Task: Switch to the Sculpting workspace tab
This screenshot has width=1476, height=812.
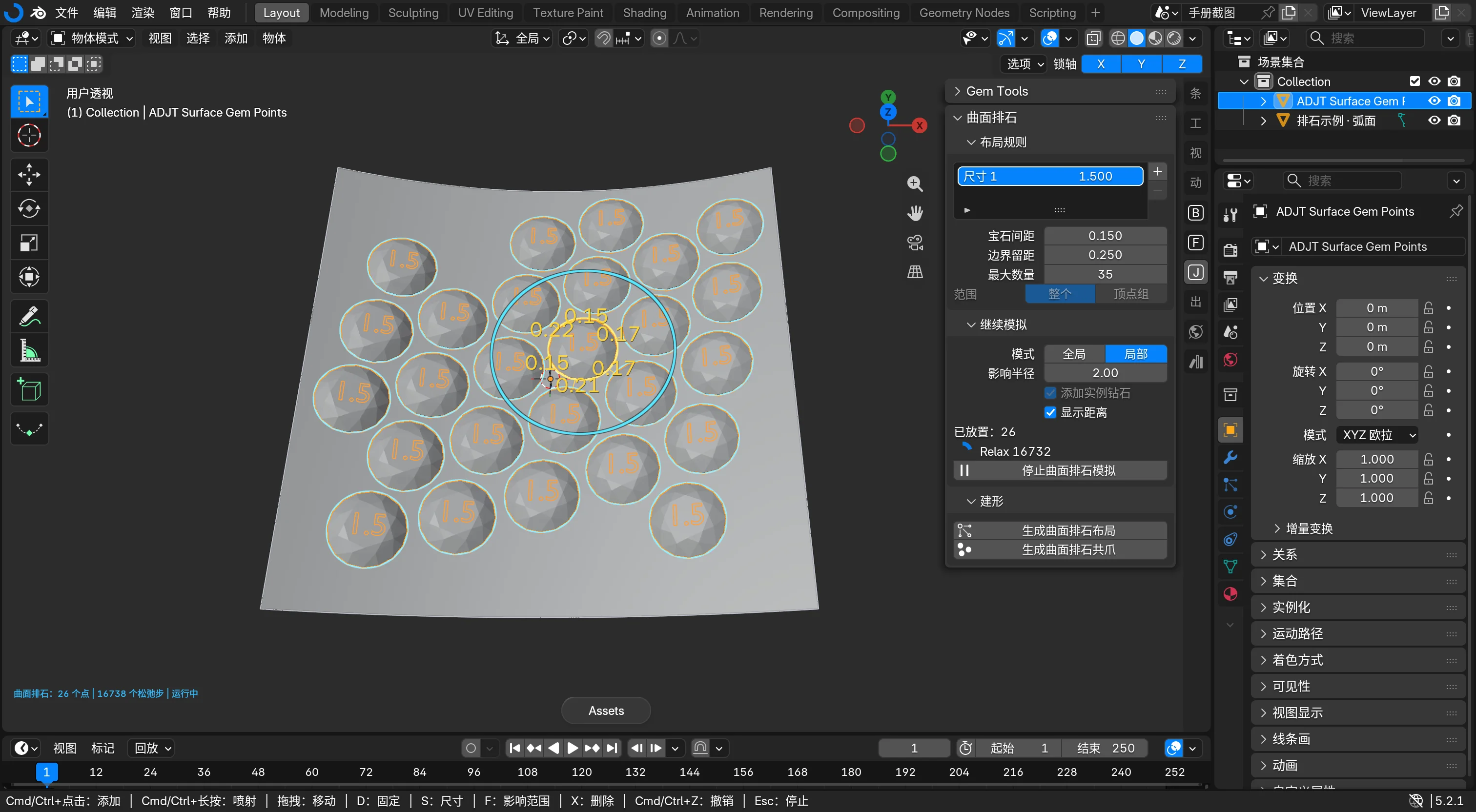Action: click(x=413, y=13)
